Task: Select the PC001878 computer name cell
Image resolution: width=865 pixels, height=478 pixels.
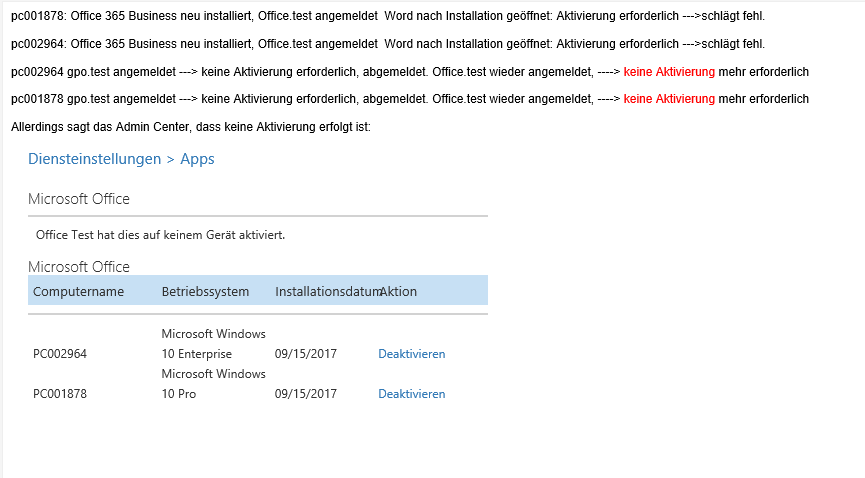Action: 60,394
